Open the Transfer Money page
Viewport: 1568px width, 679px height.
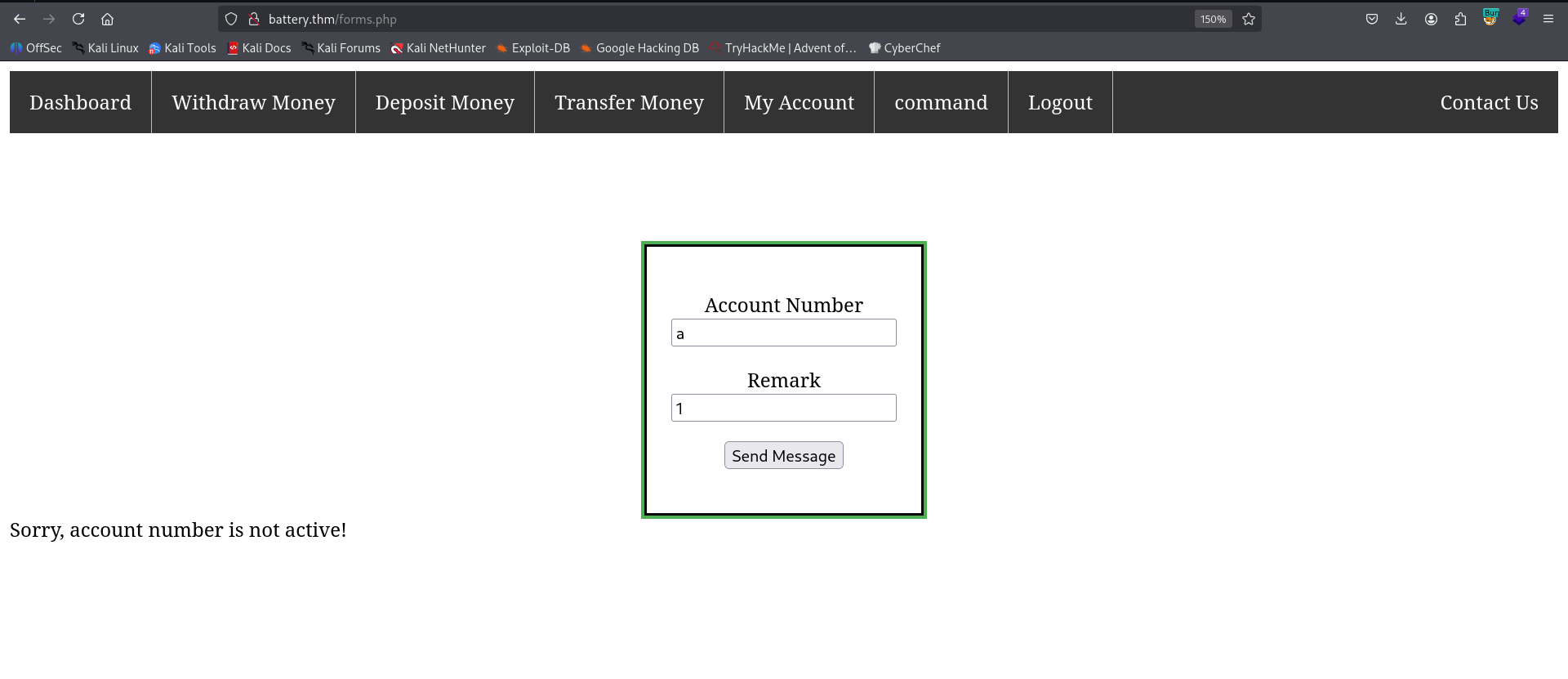630,102
